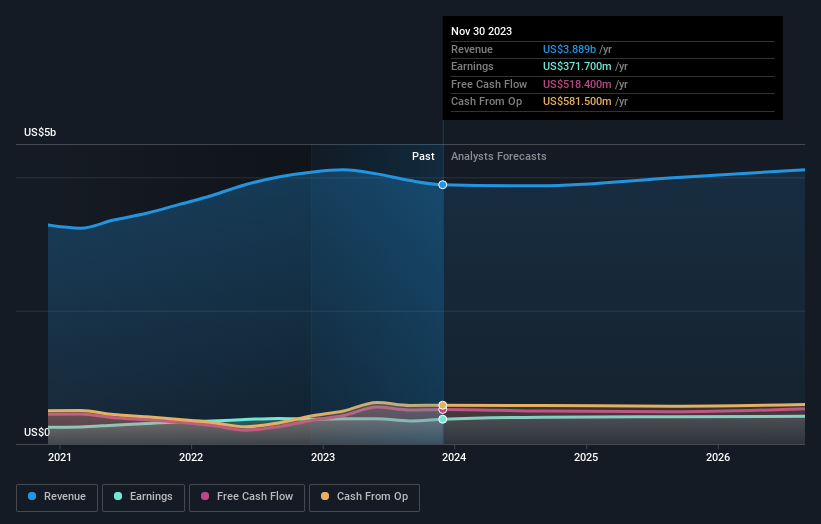This screenshot has width=821, height=524.
Task: Click the US$518.400m free cash flow value
Action: [x=577, y=84]
